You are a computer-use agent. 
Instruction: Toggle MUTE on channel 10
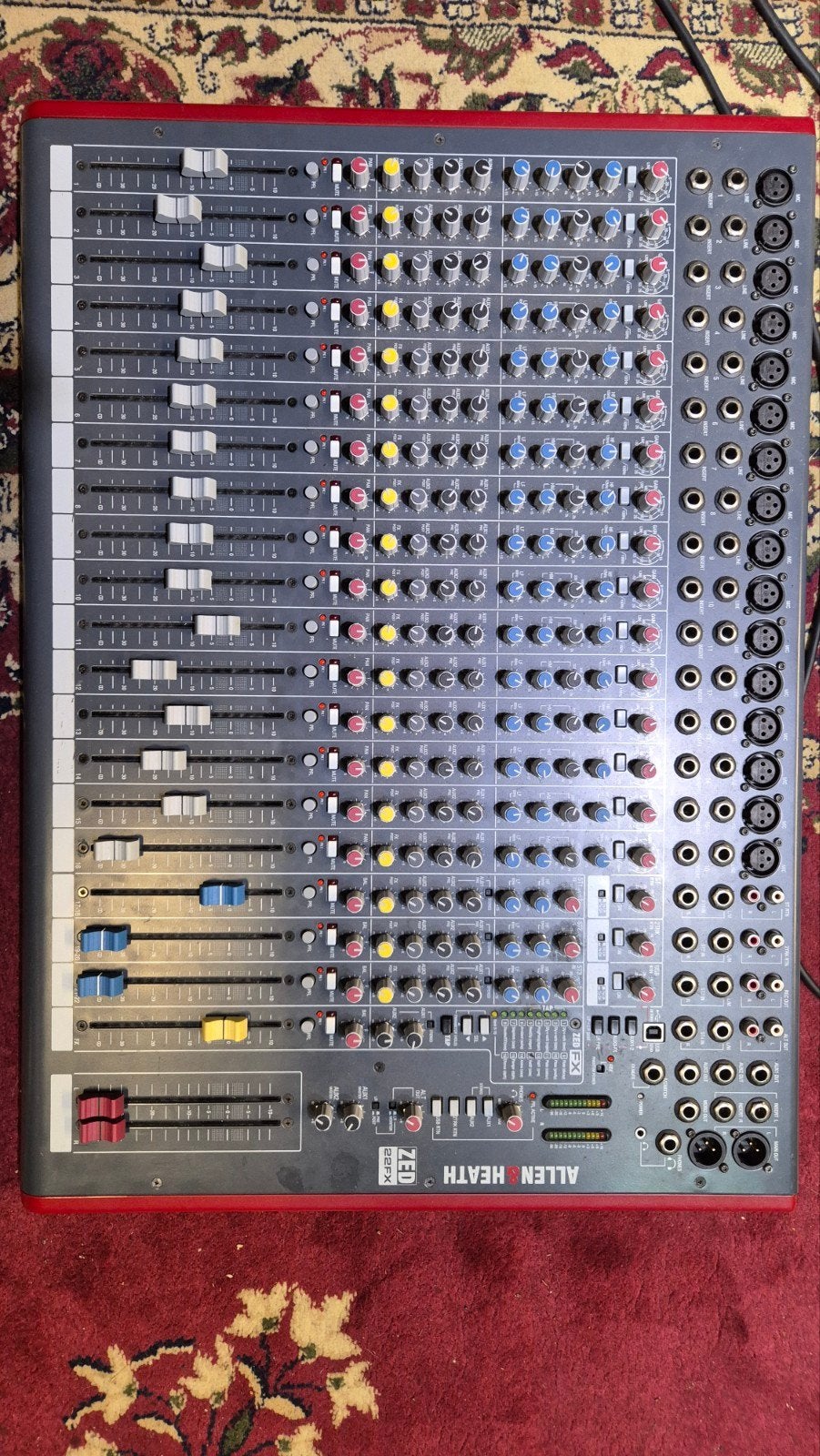[x=335, y=582]
